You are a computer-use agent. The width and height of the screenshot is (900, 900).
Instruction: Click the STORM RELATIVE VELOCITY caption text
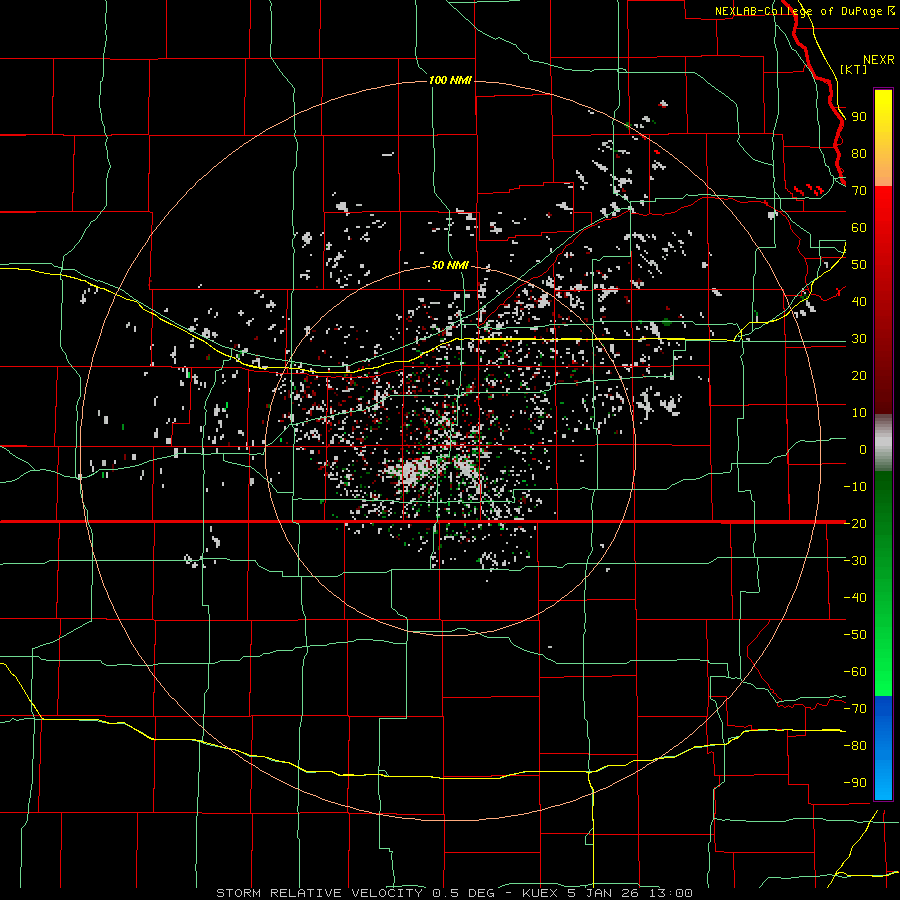click(320, 893)
